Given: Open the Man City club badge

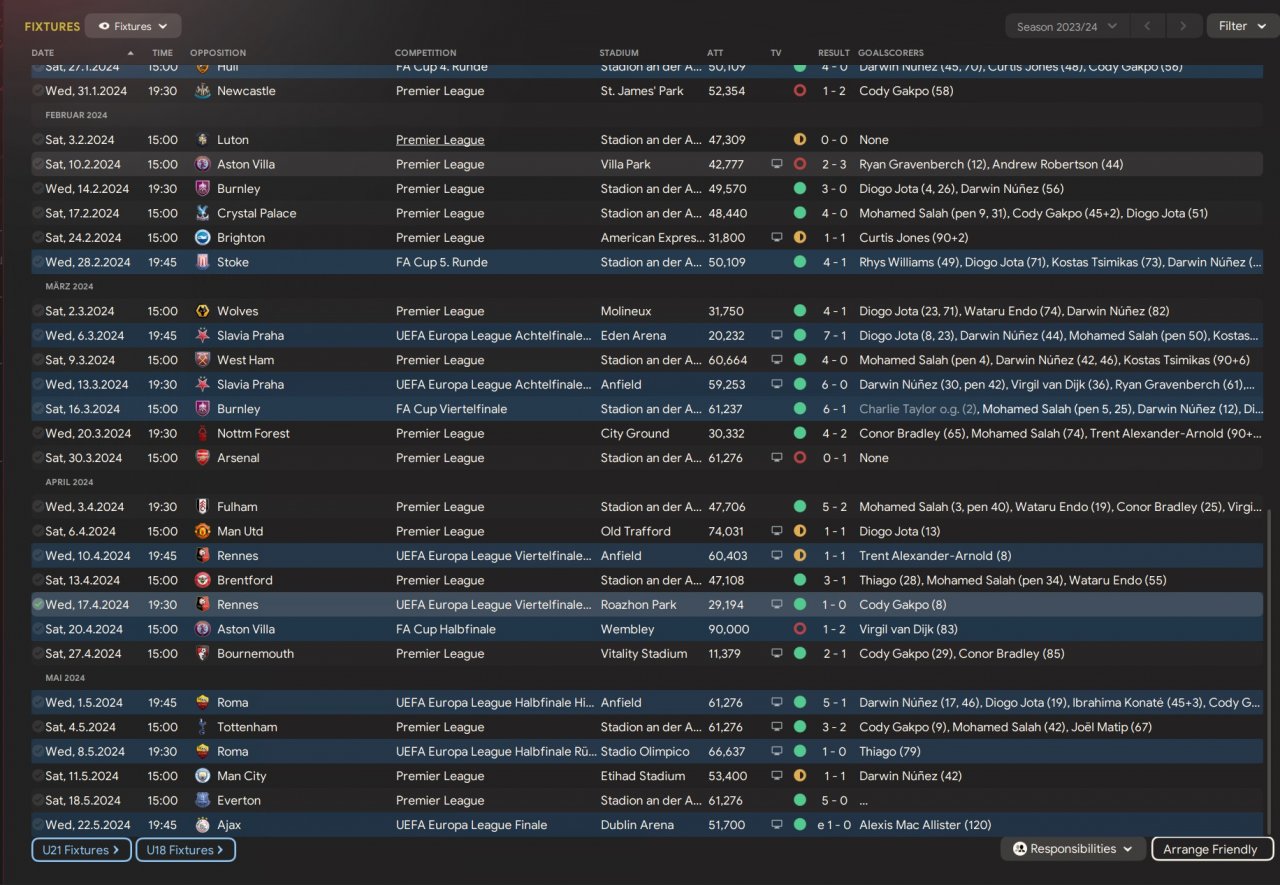Looking at the screenshot, I should (202, 776).
